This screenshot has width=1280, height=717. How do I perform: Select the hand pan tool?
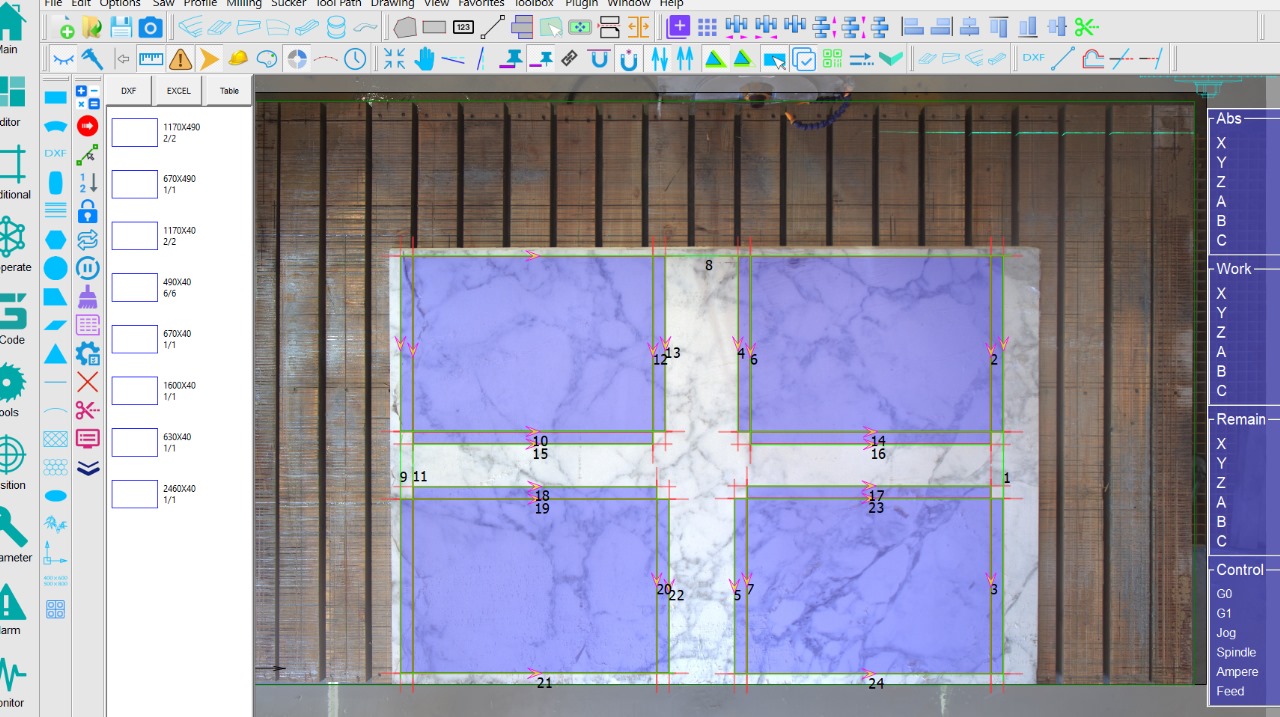click(425, 59)
